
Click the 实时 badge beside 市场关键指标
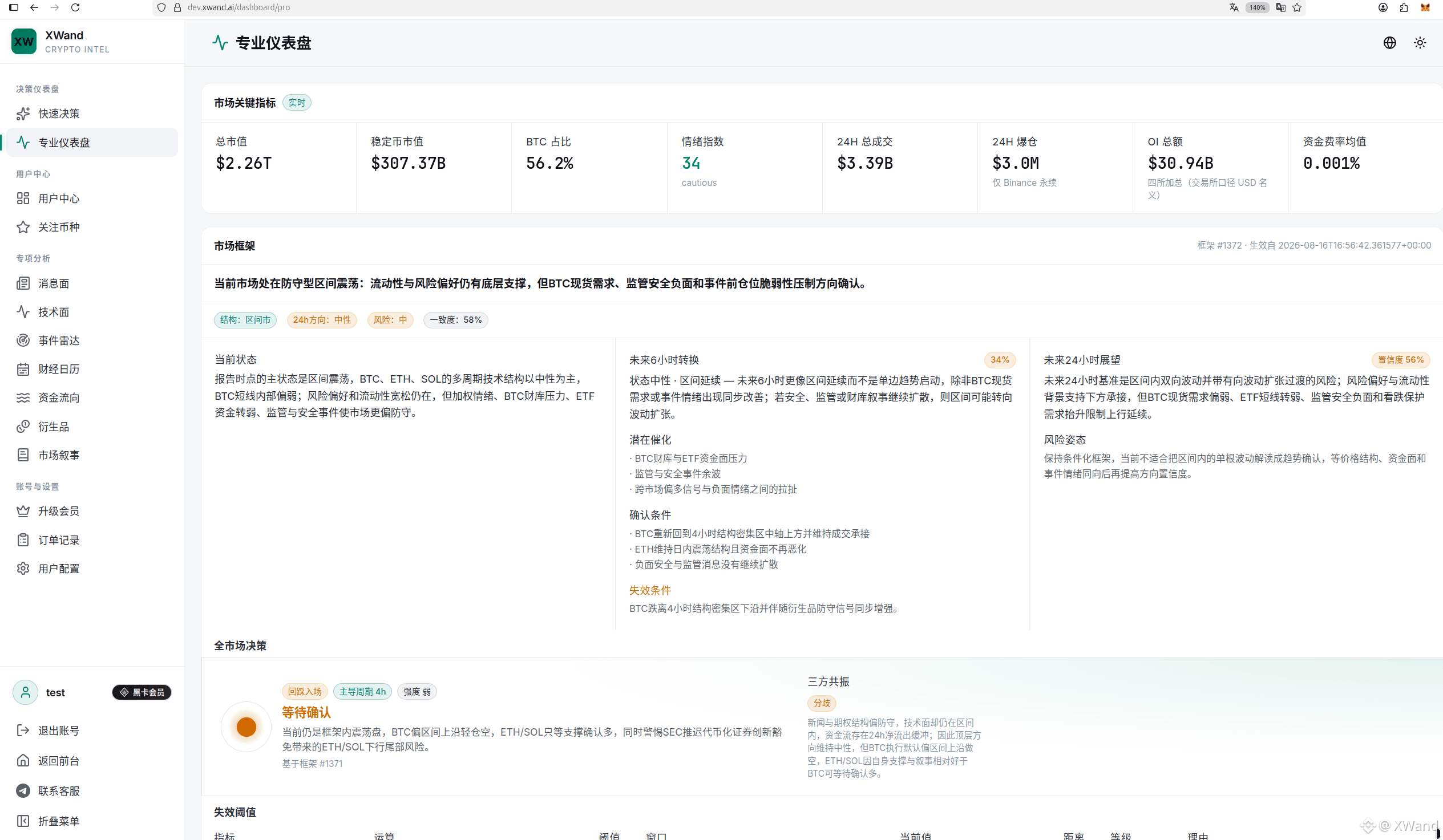click(297, 103)
